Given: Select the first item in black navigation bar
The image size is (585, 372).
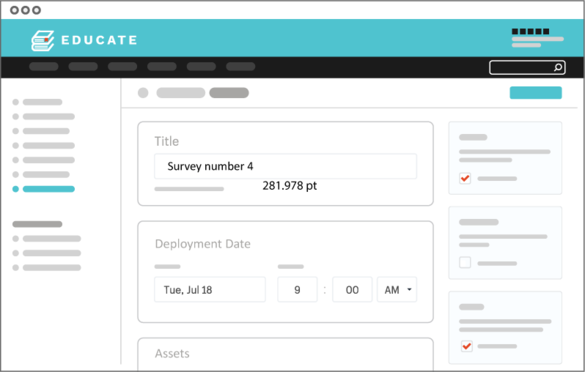Looking at the screenshot, I should tap(44, 66).
